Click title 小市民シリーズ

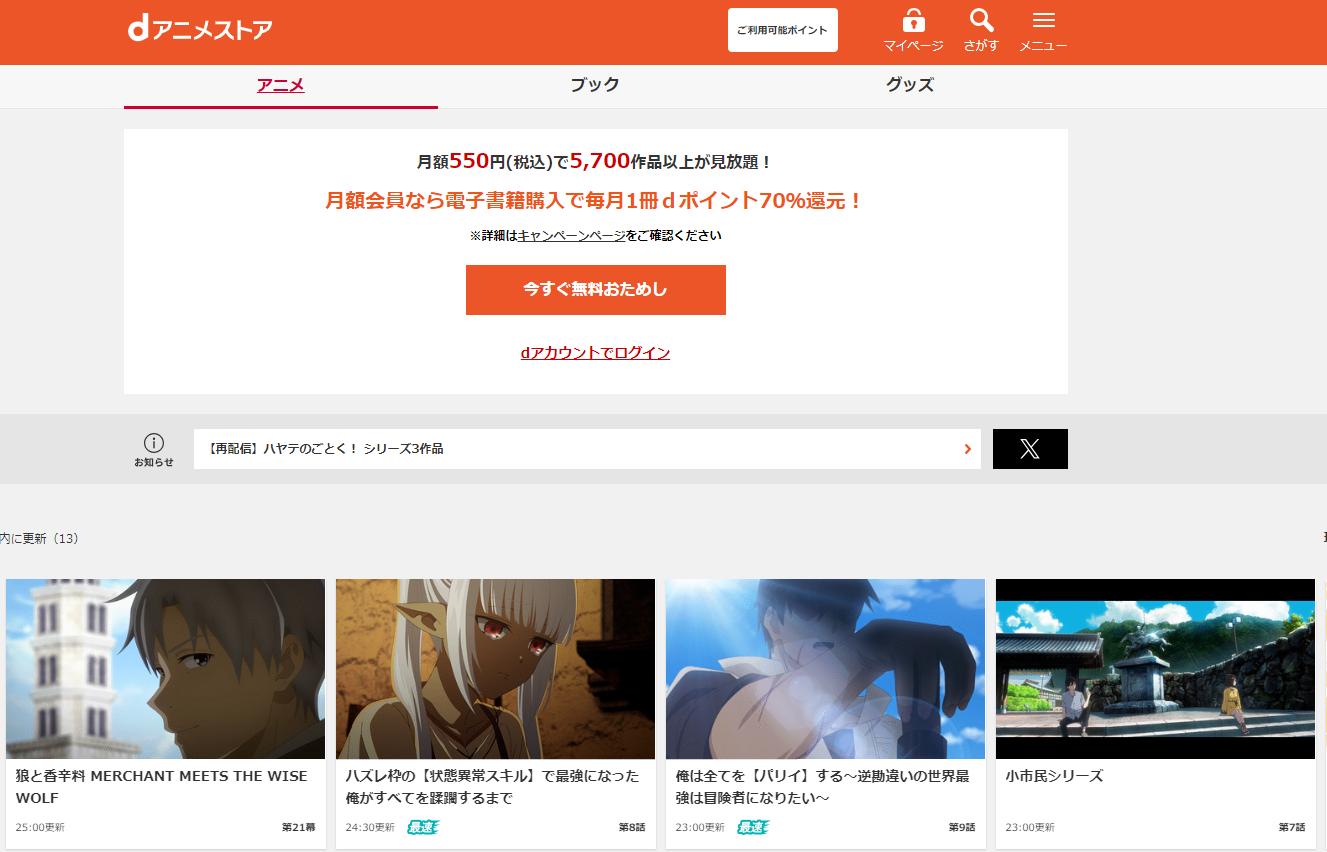(x=1054, y=776)
